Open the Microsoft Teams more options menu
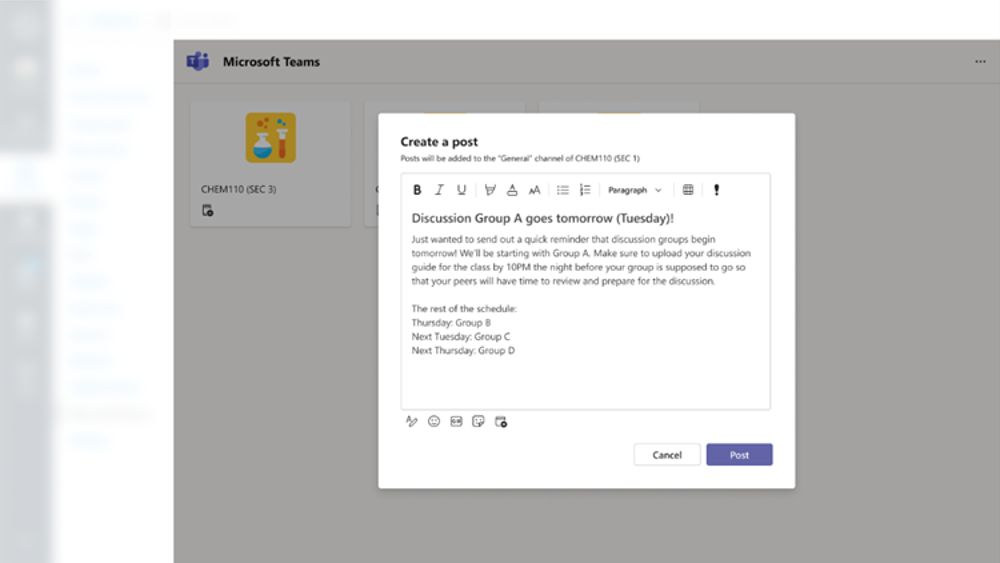The width and height of the screenshot is (1000, 563). (980, 62)
